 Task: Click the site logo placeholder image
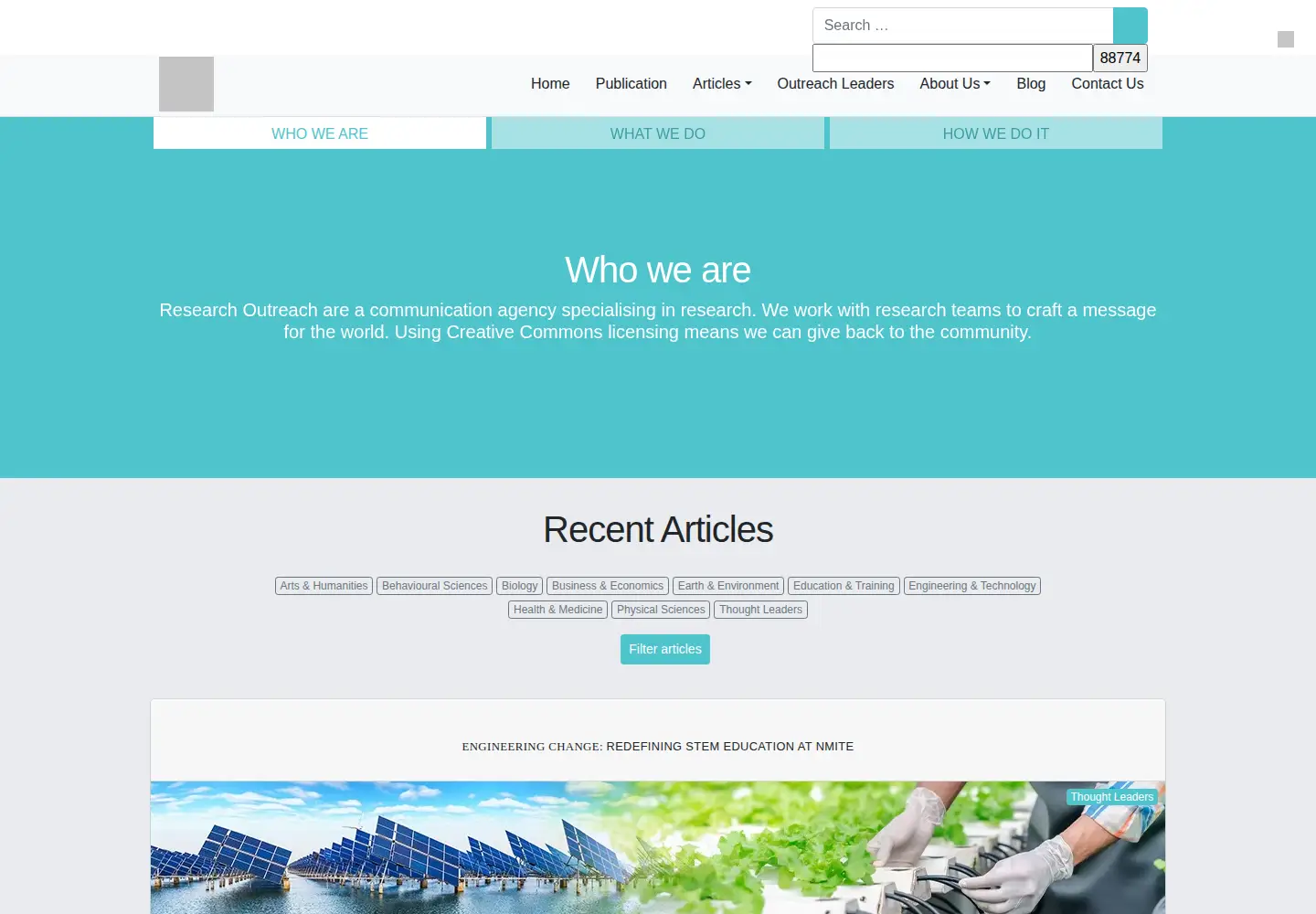pyautogui.click(x=186, y=84)
